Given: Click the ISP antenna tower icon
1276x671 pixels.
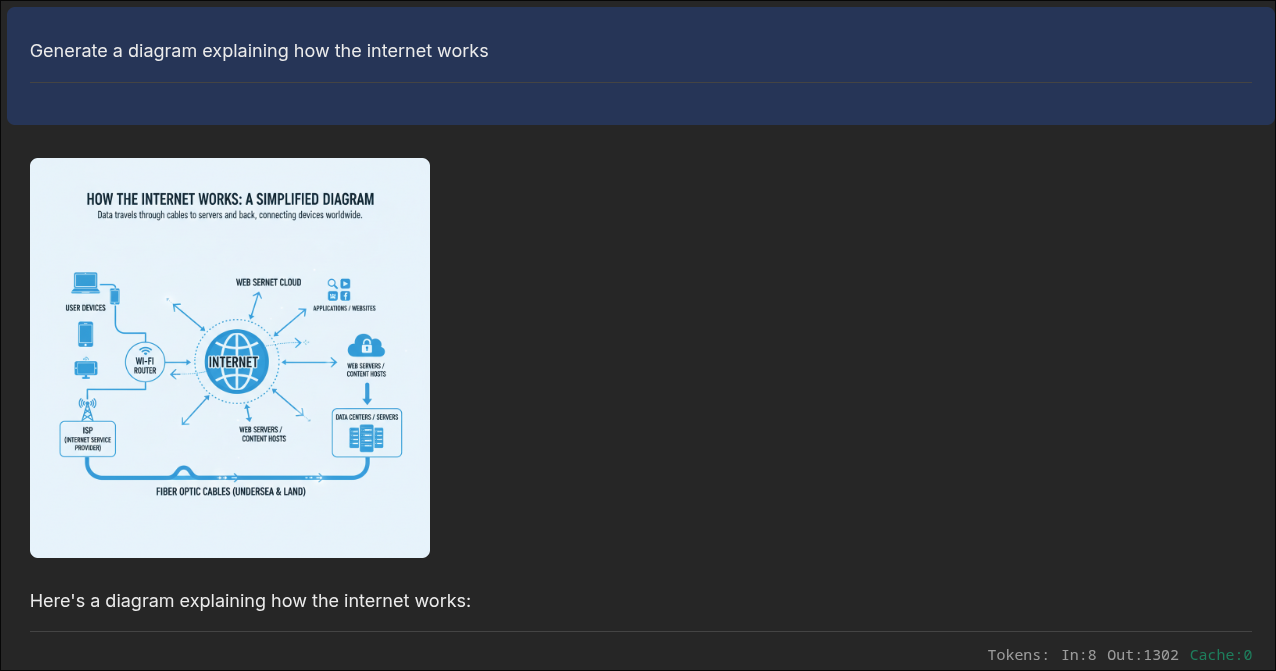Looking at the screenshot, I should pos(87,408).
